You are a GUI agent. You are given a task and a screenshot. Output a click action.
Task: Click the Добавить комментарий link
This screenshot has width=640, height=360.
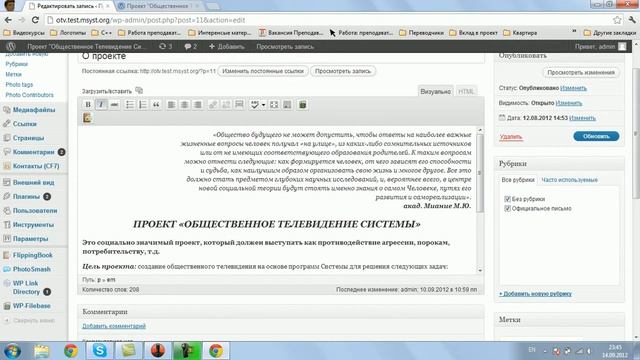point(114,326)
